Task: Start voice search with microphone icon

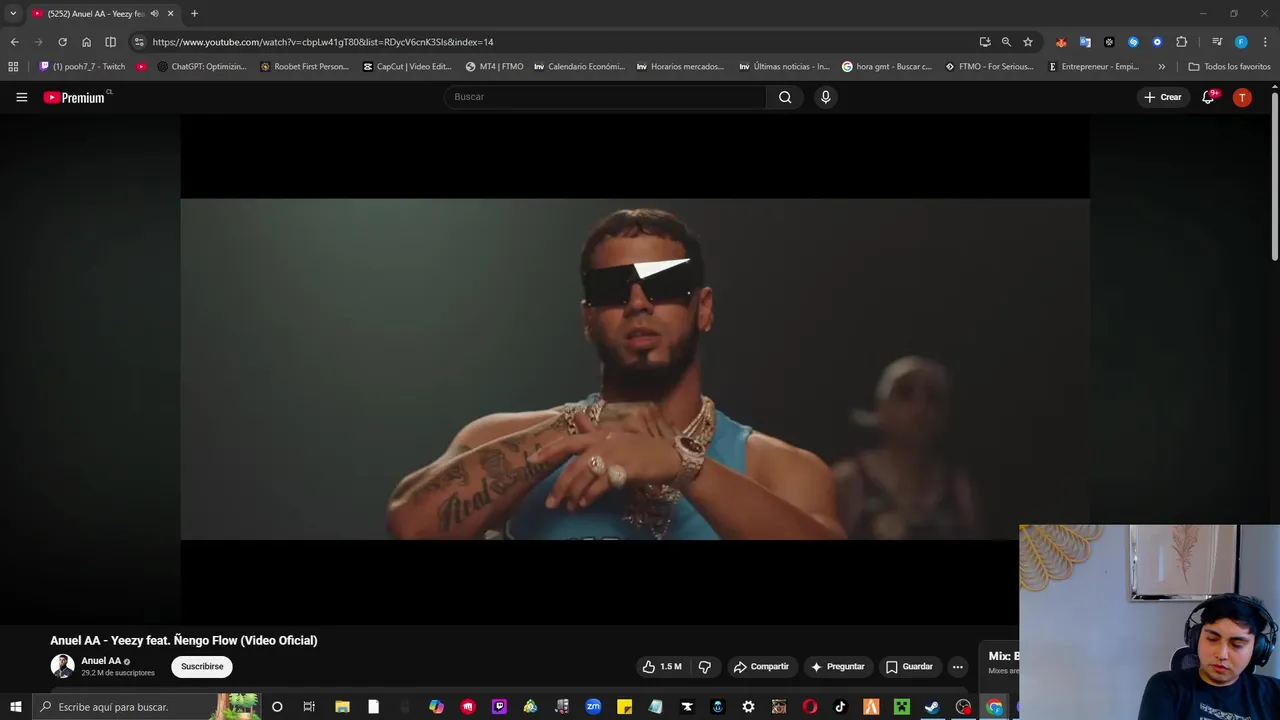Action: 825,97
